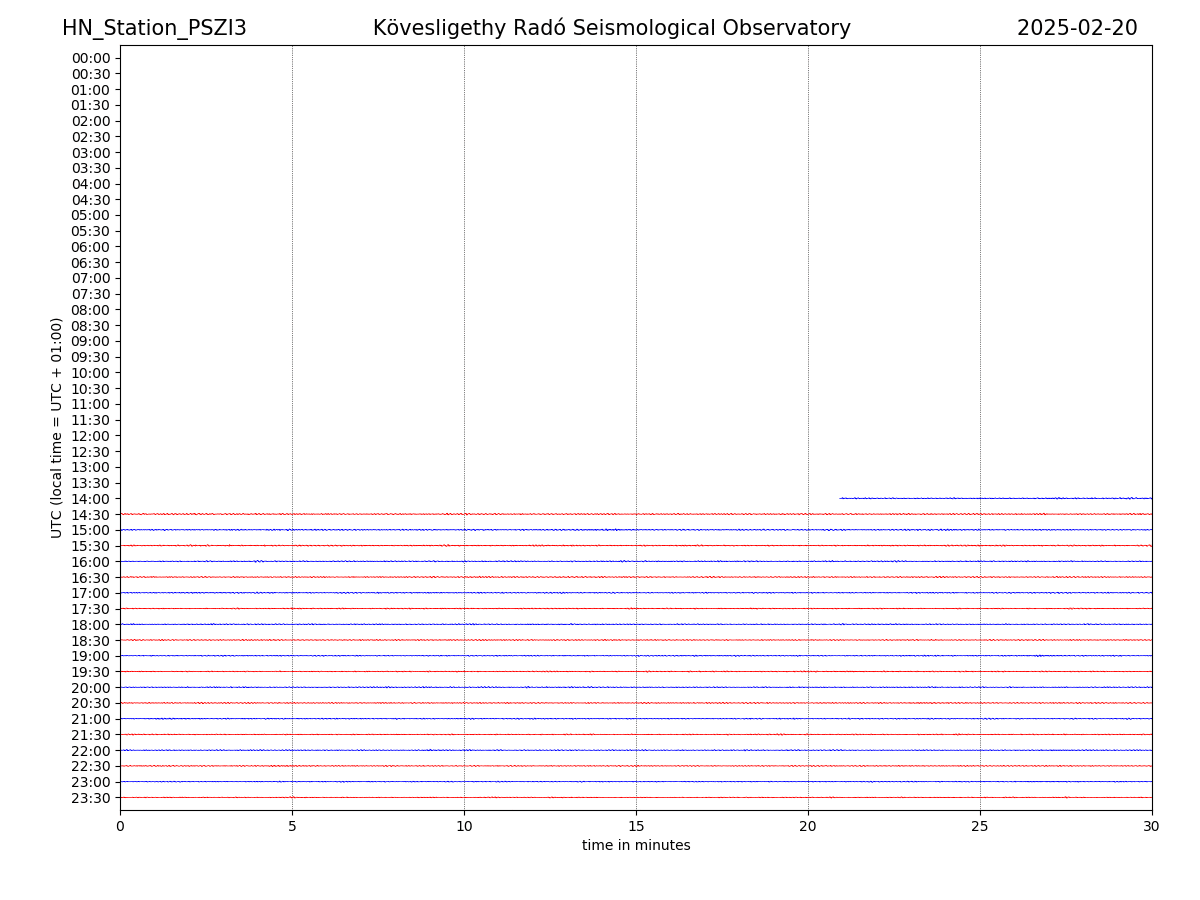Click the short blue 14:00 seismic trace
1200x900 pixels.
pyautogui.click(x=995, y=497)
